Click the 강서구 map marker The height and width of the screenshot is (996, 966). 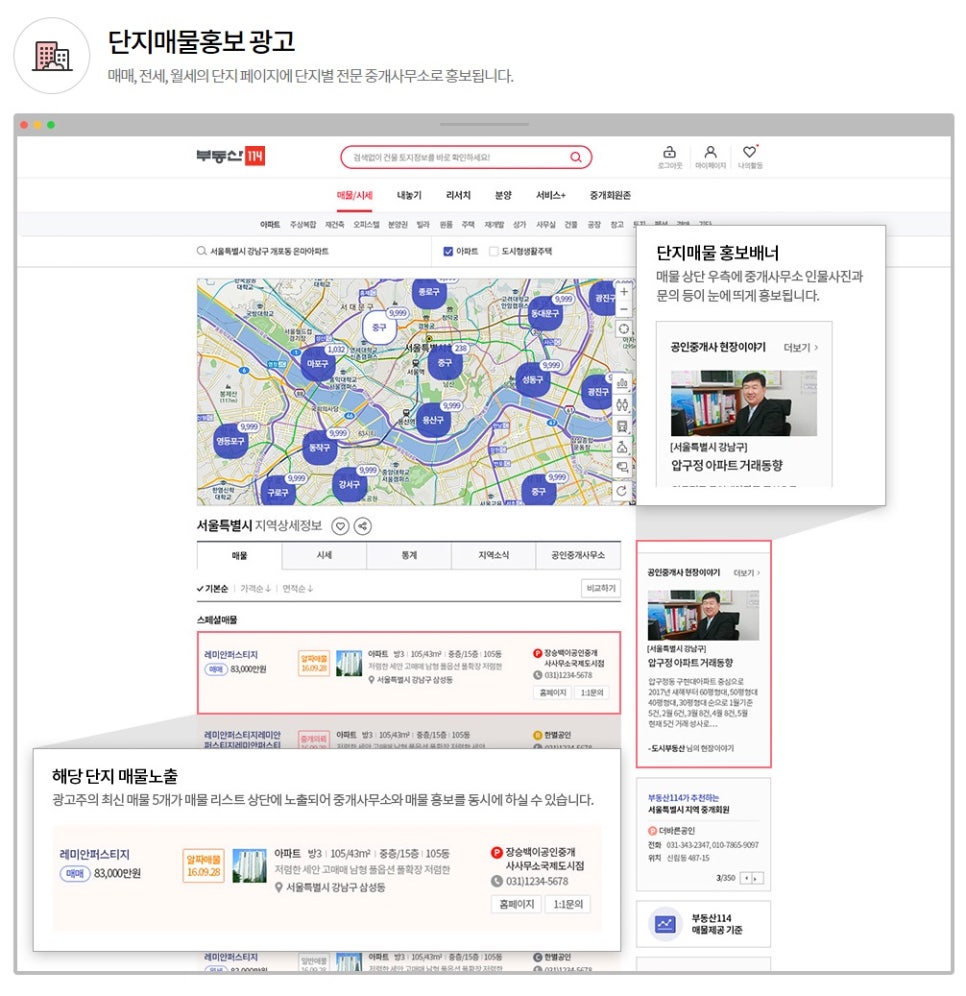[349, 484]
